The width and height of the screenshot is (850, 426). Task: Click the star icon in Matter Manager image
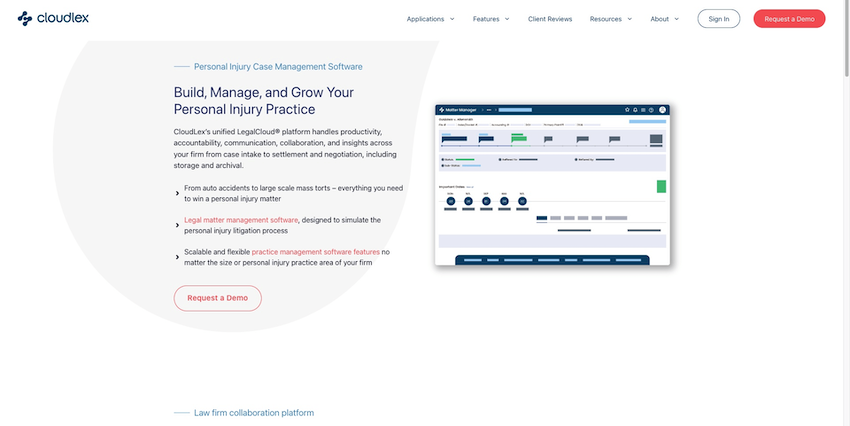[627, 109]
